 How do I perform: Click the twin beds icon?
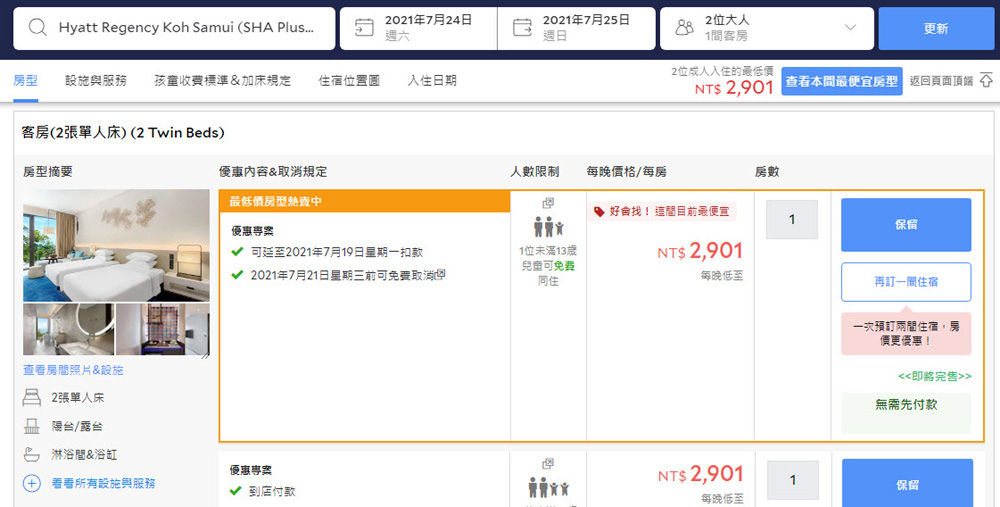32,397
